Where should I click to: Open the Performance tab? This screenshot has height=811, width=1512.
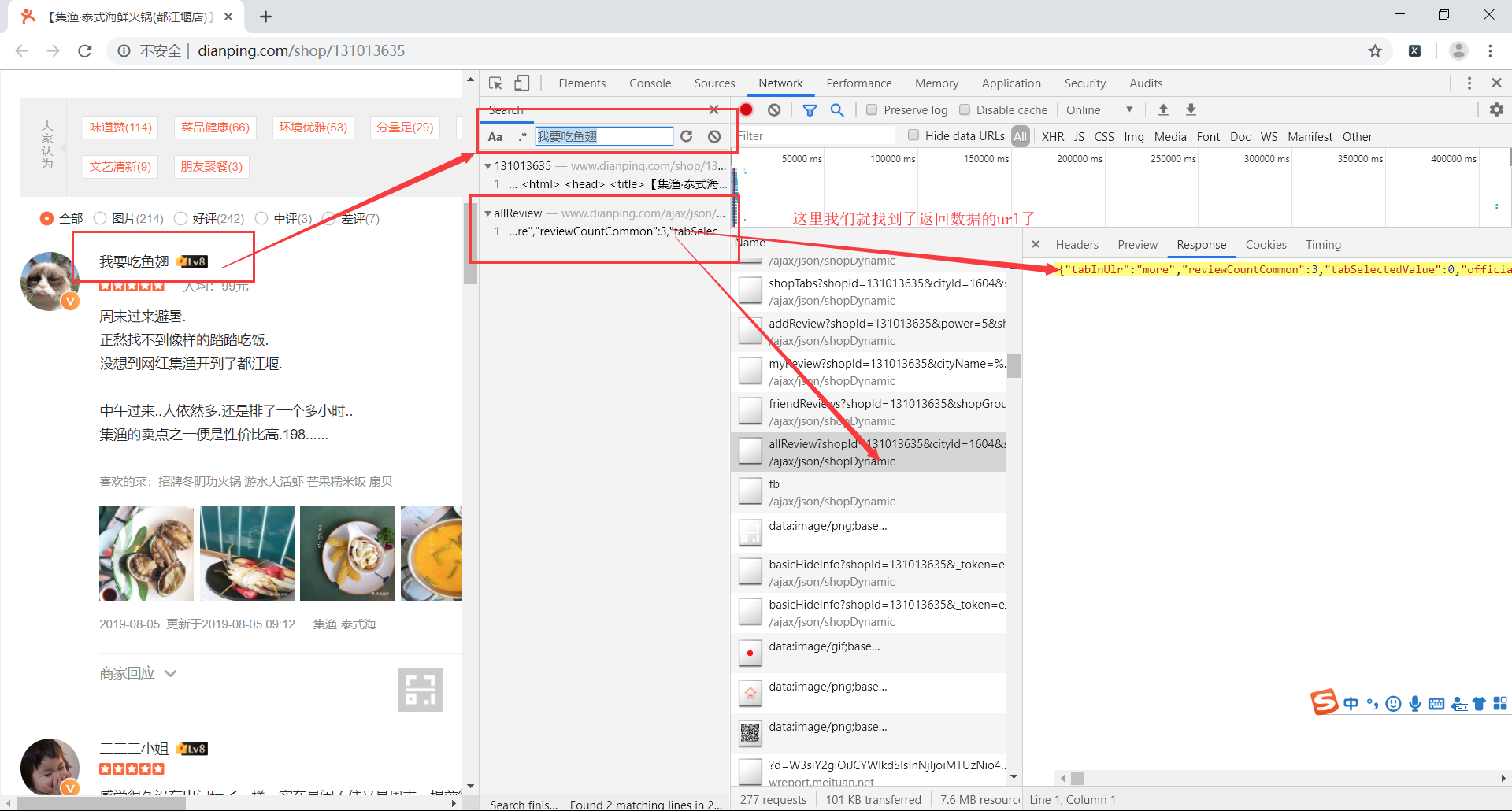click(859, 83)
